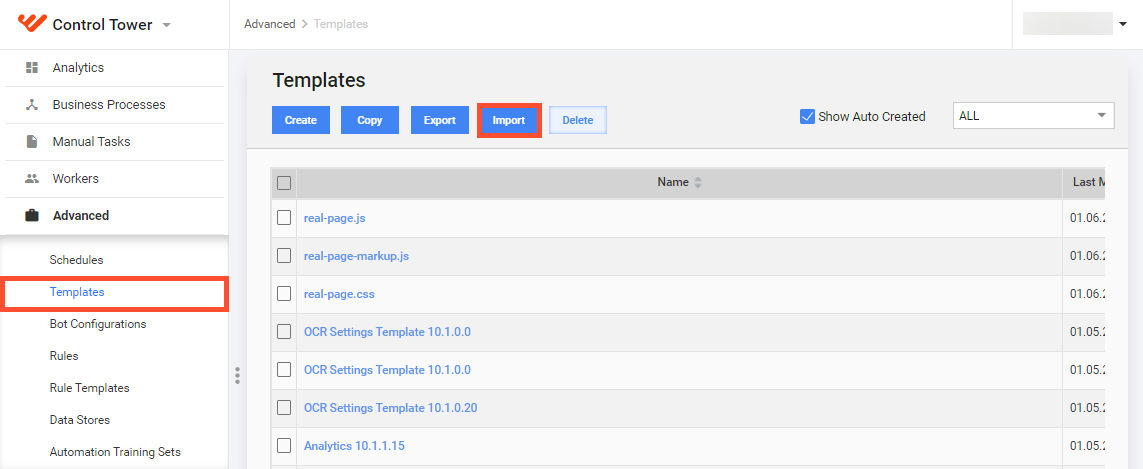Click the Create button

point(301,120)
